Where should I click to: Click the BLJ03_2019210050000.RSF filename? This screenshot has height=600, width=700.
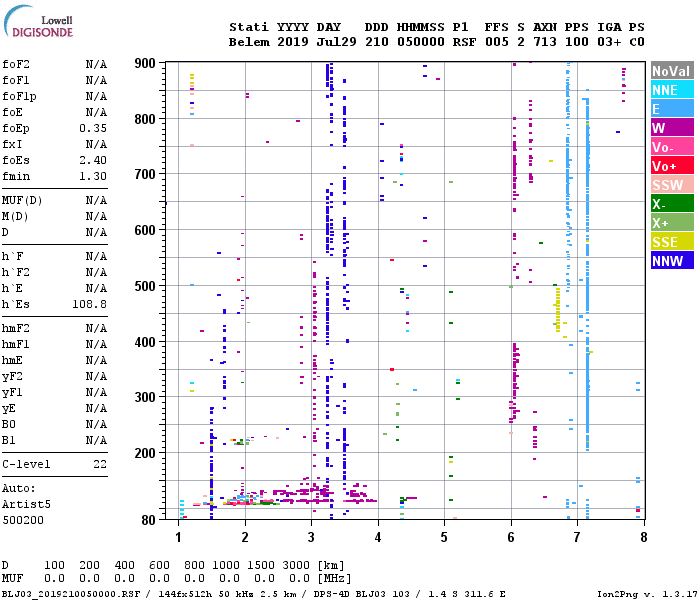pos(71,594)
